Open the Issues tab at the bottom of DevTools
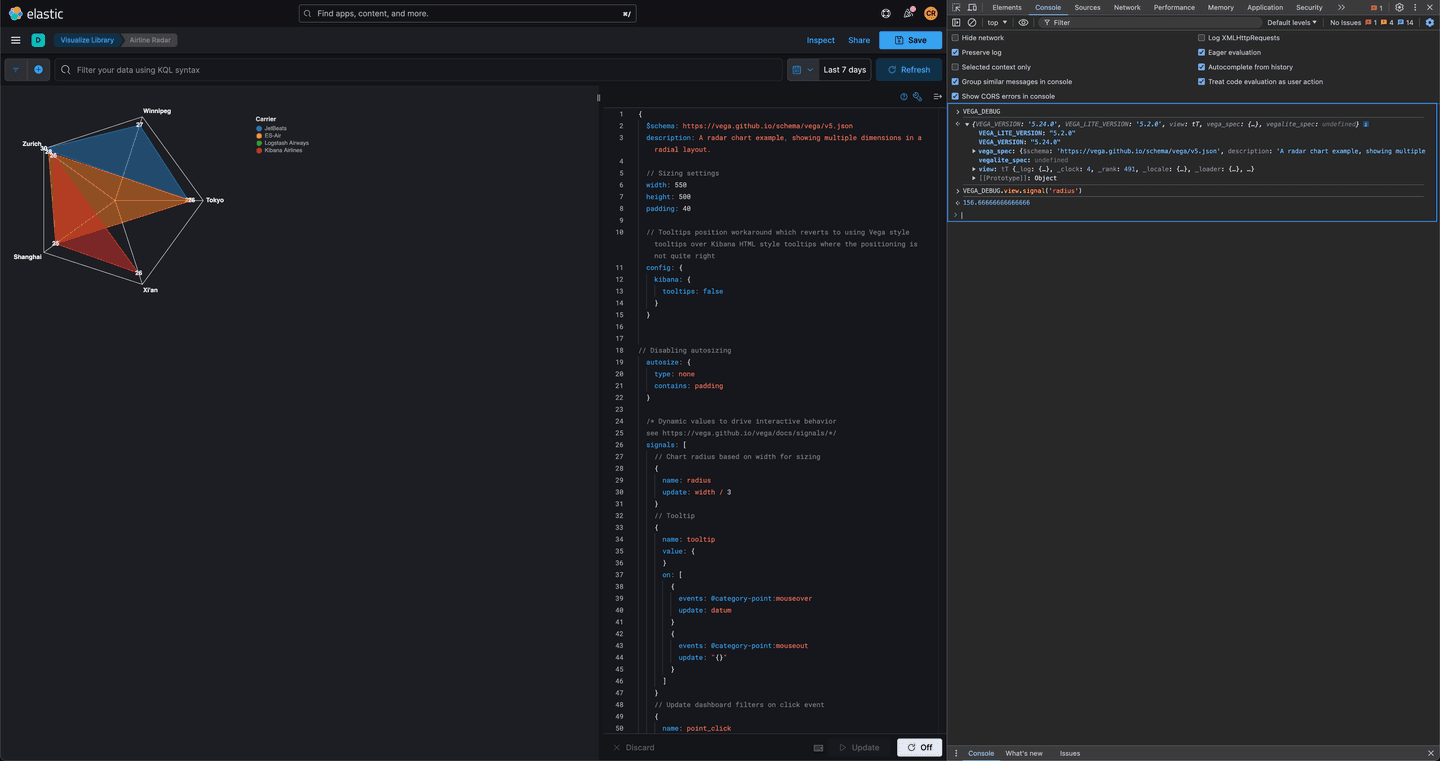Viewport: 1440px width, 761px height. tap(1069, 753)
